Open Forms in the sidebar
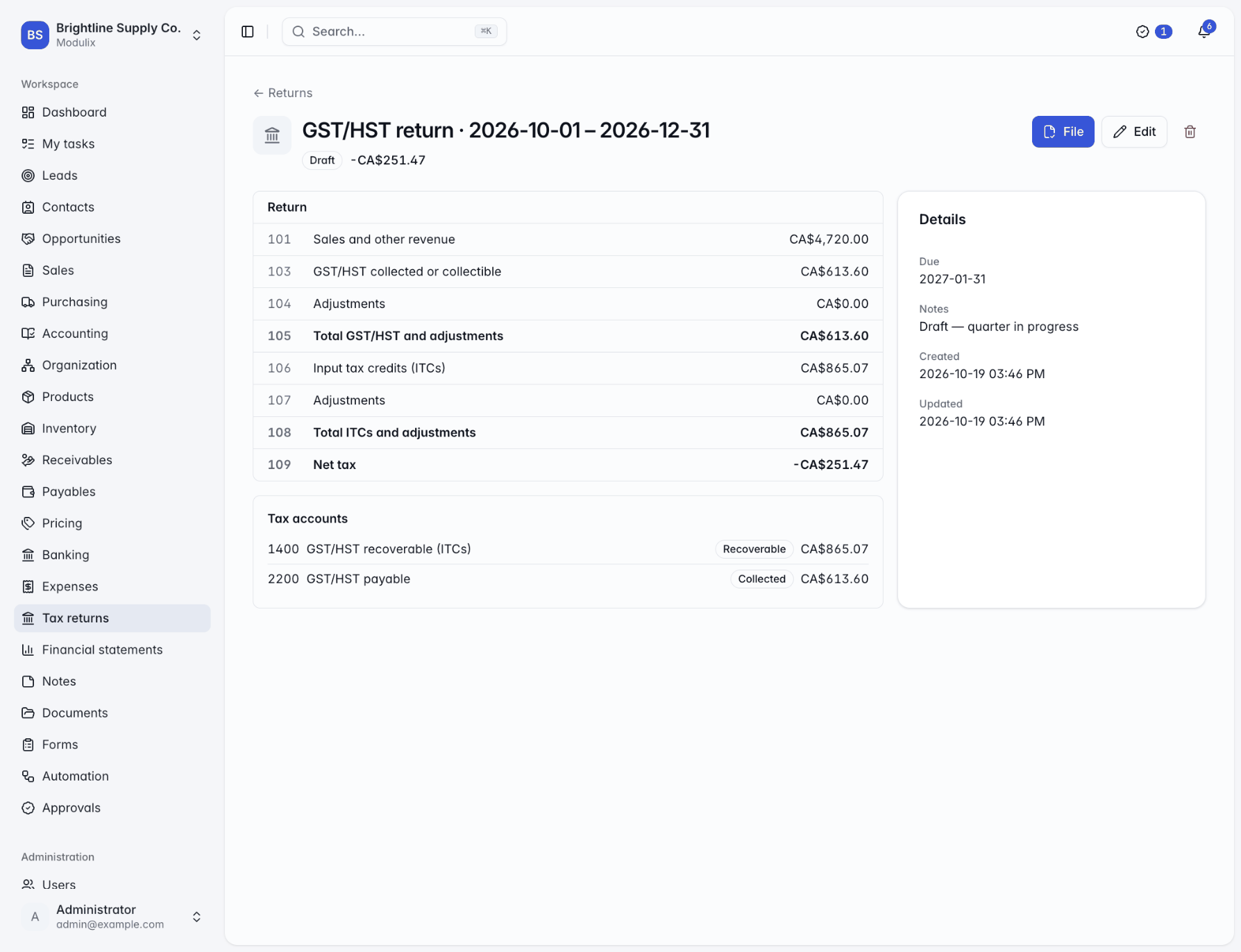The image size is (1241, 952). (112, 745)
